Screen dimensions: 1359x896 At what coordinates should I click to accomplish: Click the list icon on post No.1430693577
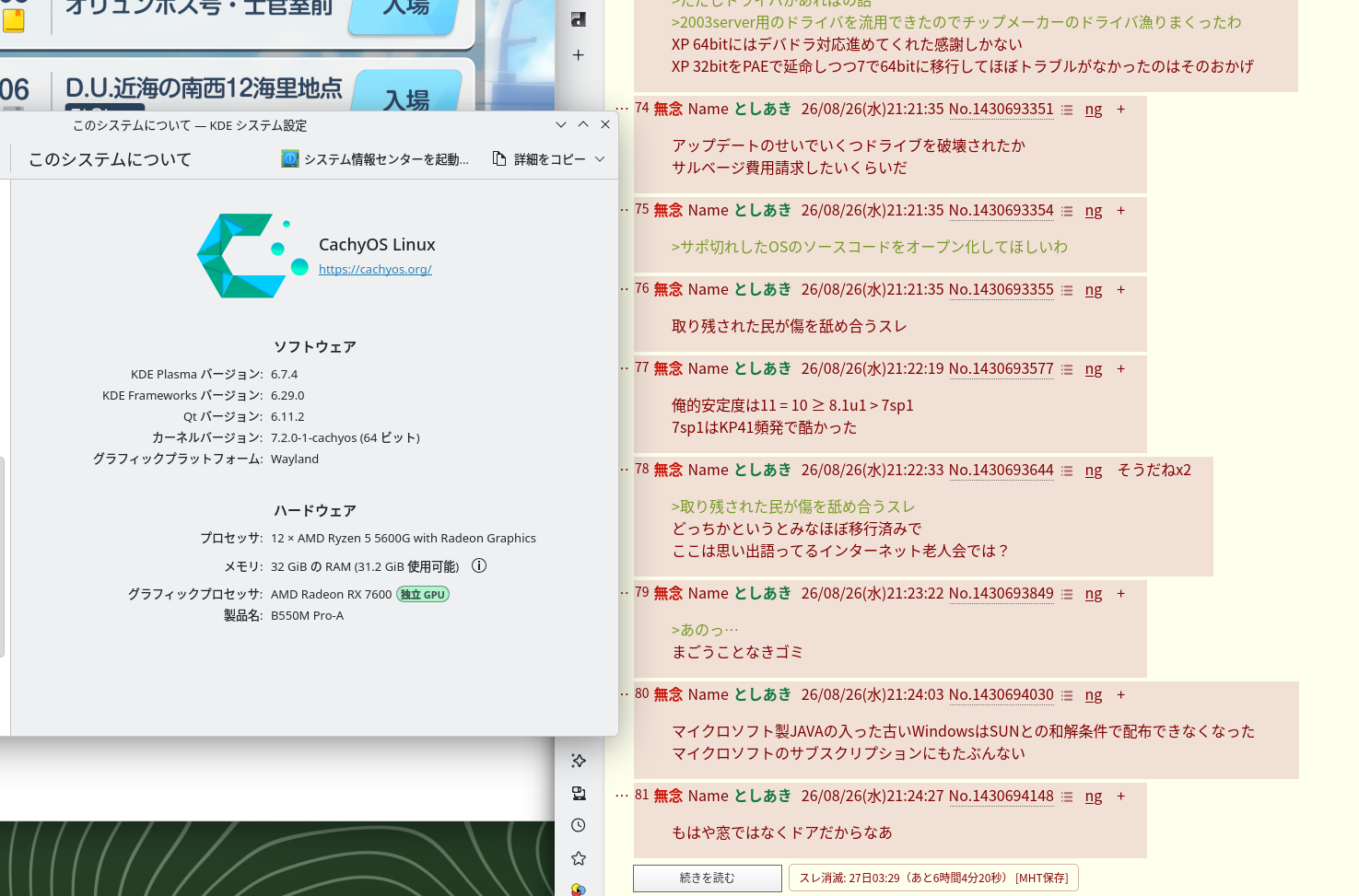coord(1067,369)
